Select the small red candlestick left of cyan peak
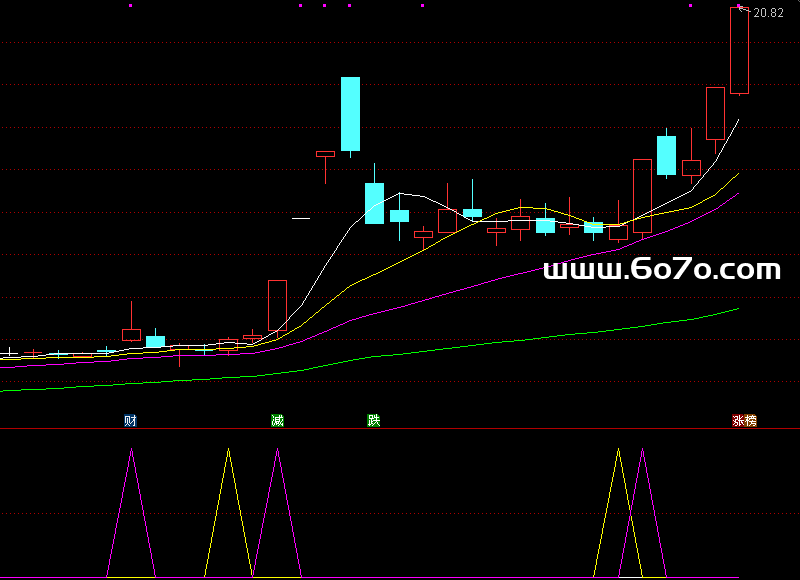This screenshot has height=580, width=800. 325,154
